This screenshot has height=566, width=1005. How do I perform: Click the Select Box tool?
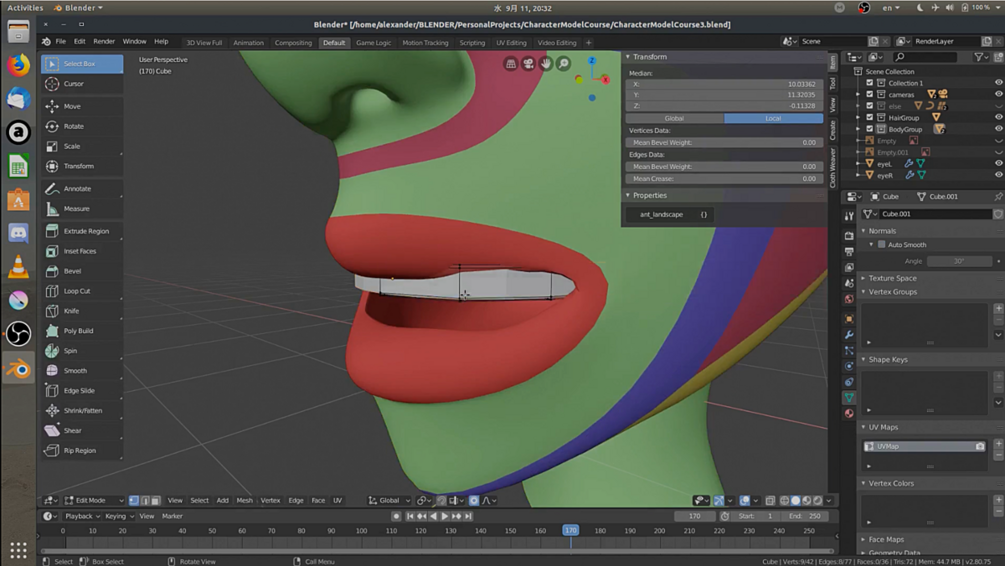82,63
